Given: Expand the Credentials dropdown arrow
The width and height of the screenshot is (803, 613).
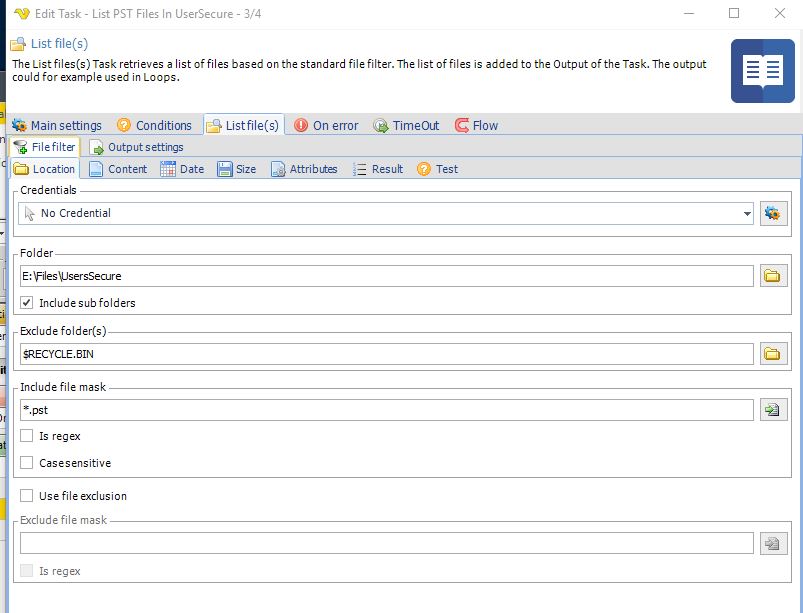Looking at the screenshot, I should coord(747,214).
